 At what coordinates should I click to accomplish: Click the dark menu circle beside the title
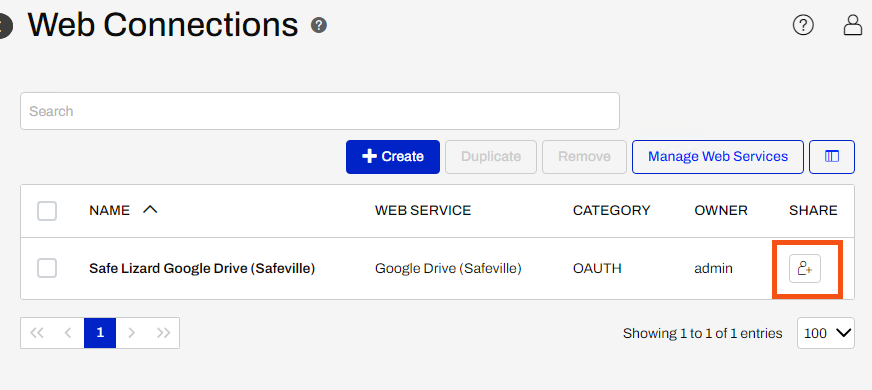(x=4, y=25)
